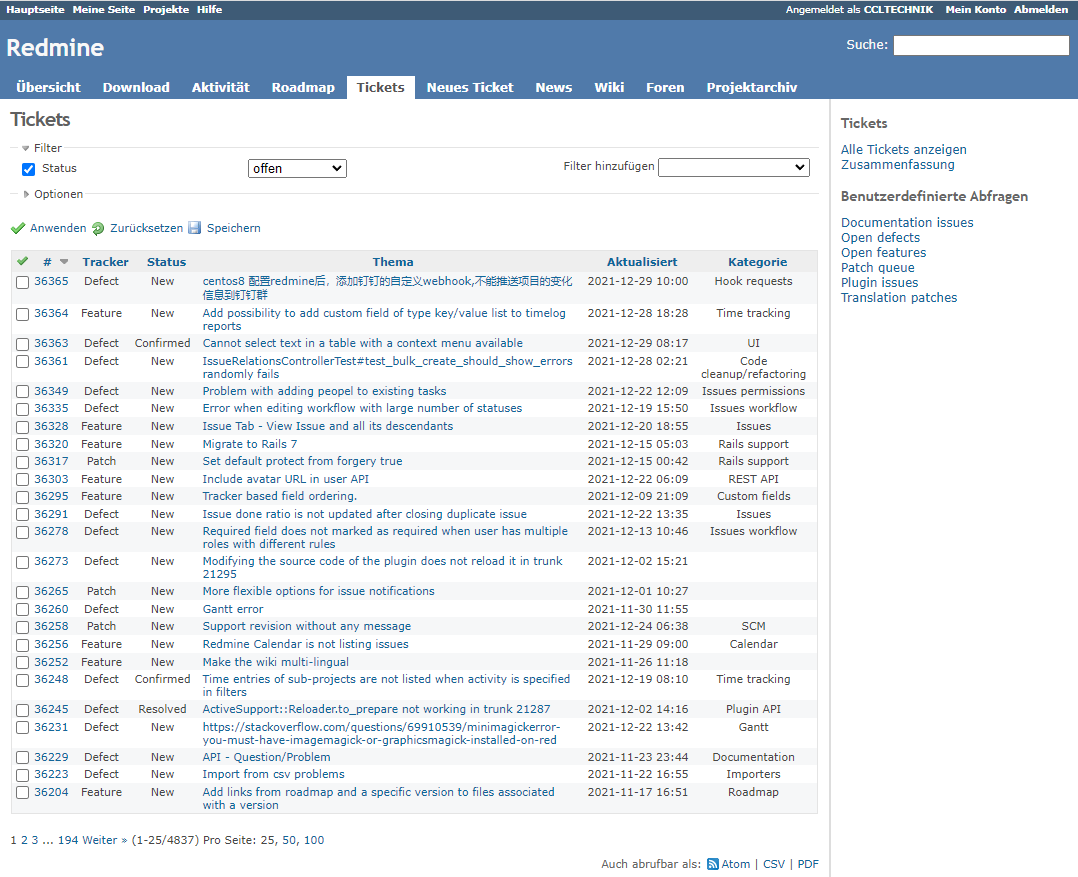This screenshot has width=1078, height=877.
Task: Click the Zurücksetzen reload icon
Action: tap(98, 229)
